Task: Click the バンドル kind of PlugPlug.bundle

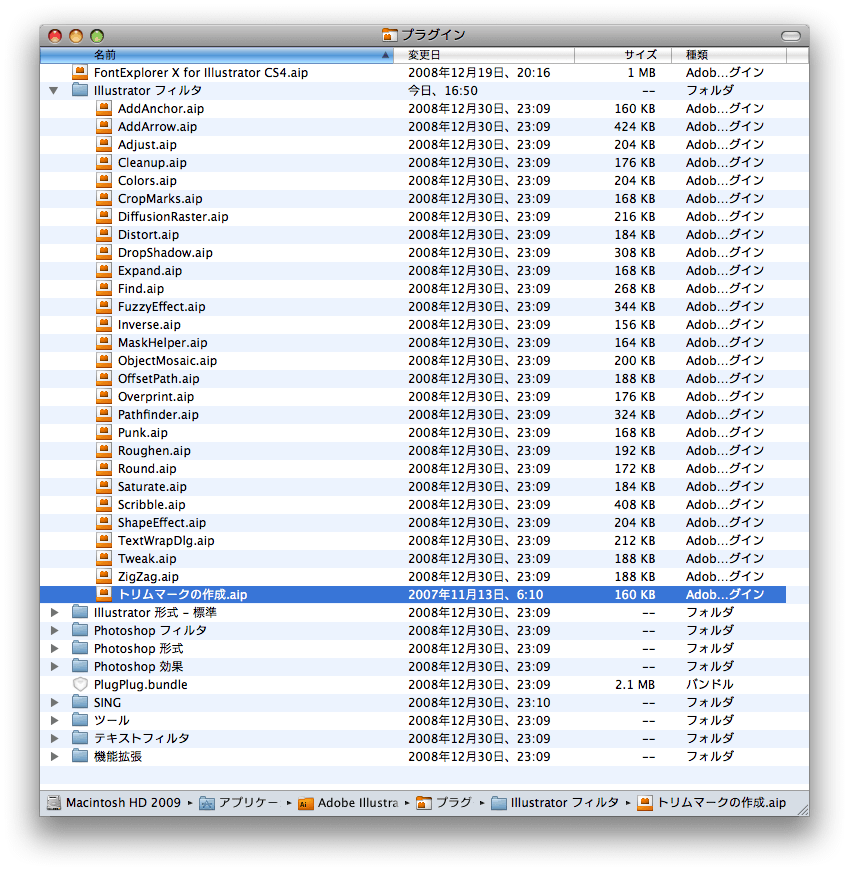Action: click(x=710, y=684)
